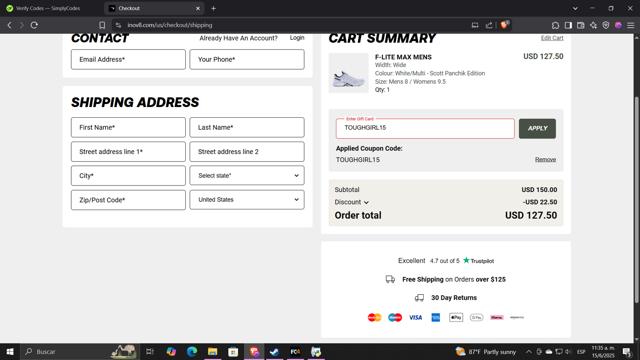Open the United States country dropdown
The width and height of the screenshot is (640, 360).
247,200
